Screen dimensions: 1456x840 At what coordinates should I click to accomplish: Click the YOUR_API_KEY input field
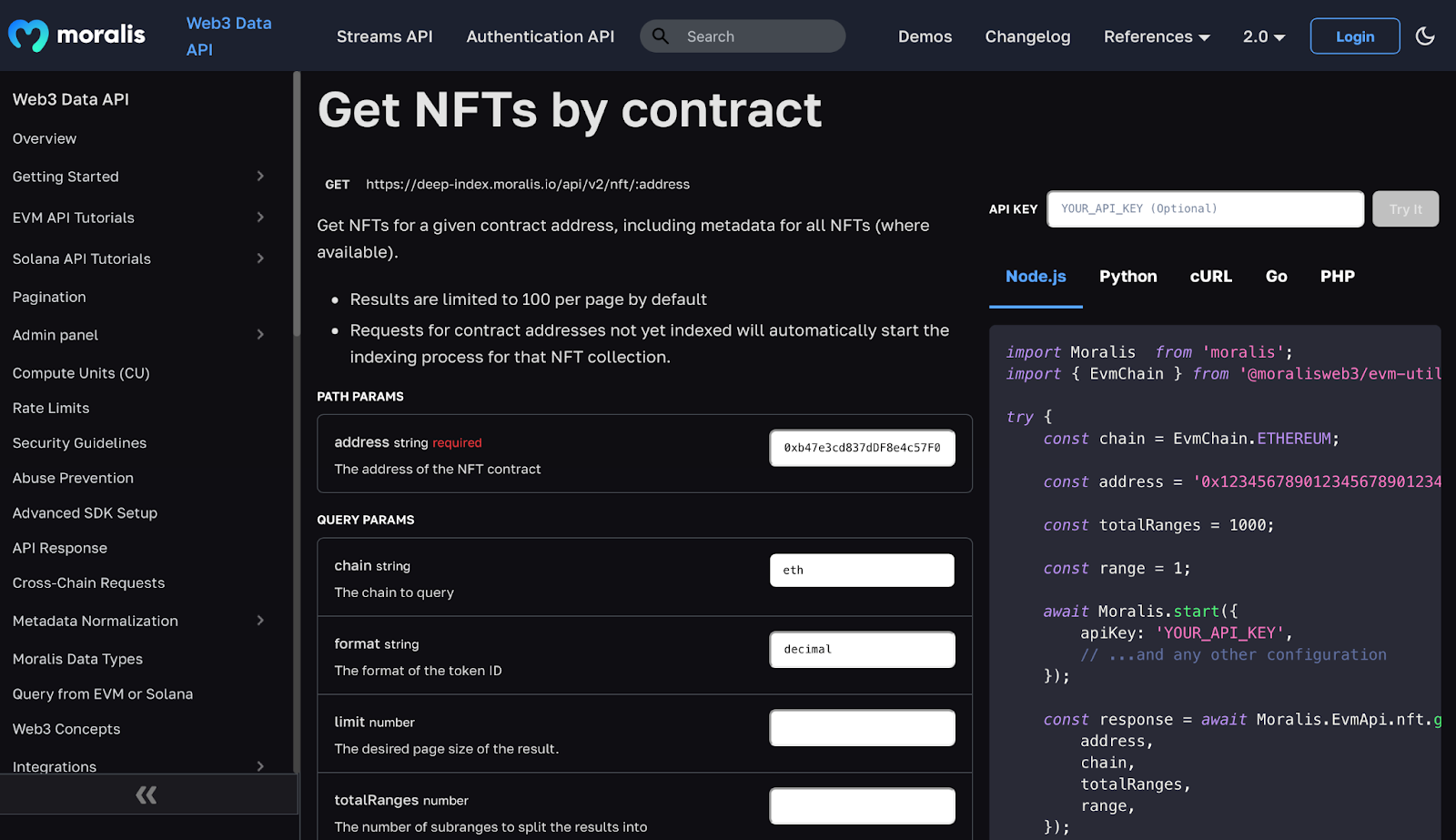pos(1205,208)
